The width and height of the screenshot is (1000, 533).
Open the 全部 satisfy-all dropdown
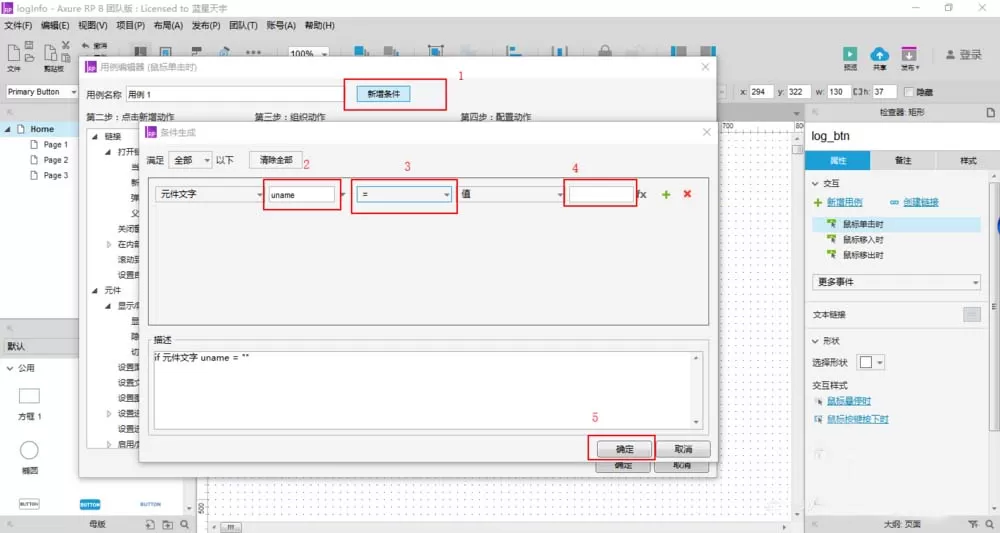point(189,160)
